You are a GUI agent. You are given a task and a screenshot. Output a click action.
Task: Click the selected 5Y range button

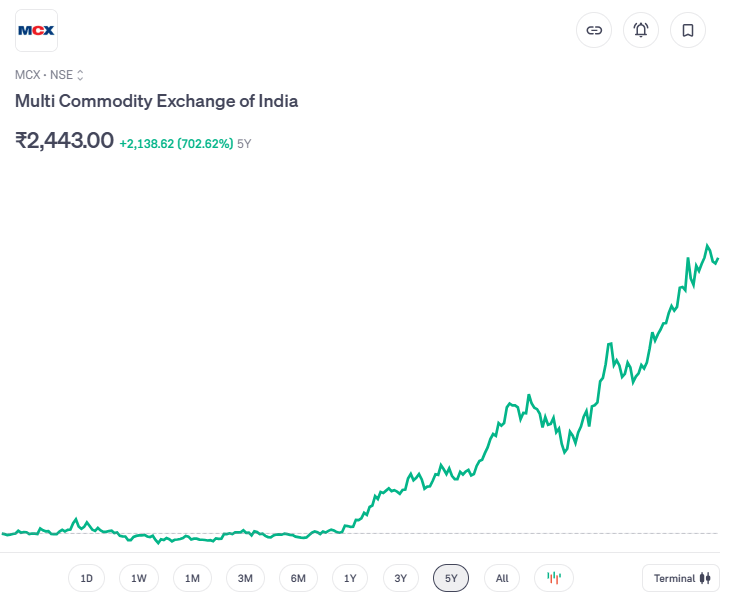[x=451, y=578]
